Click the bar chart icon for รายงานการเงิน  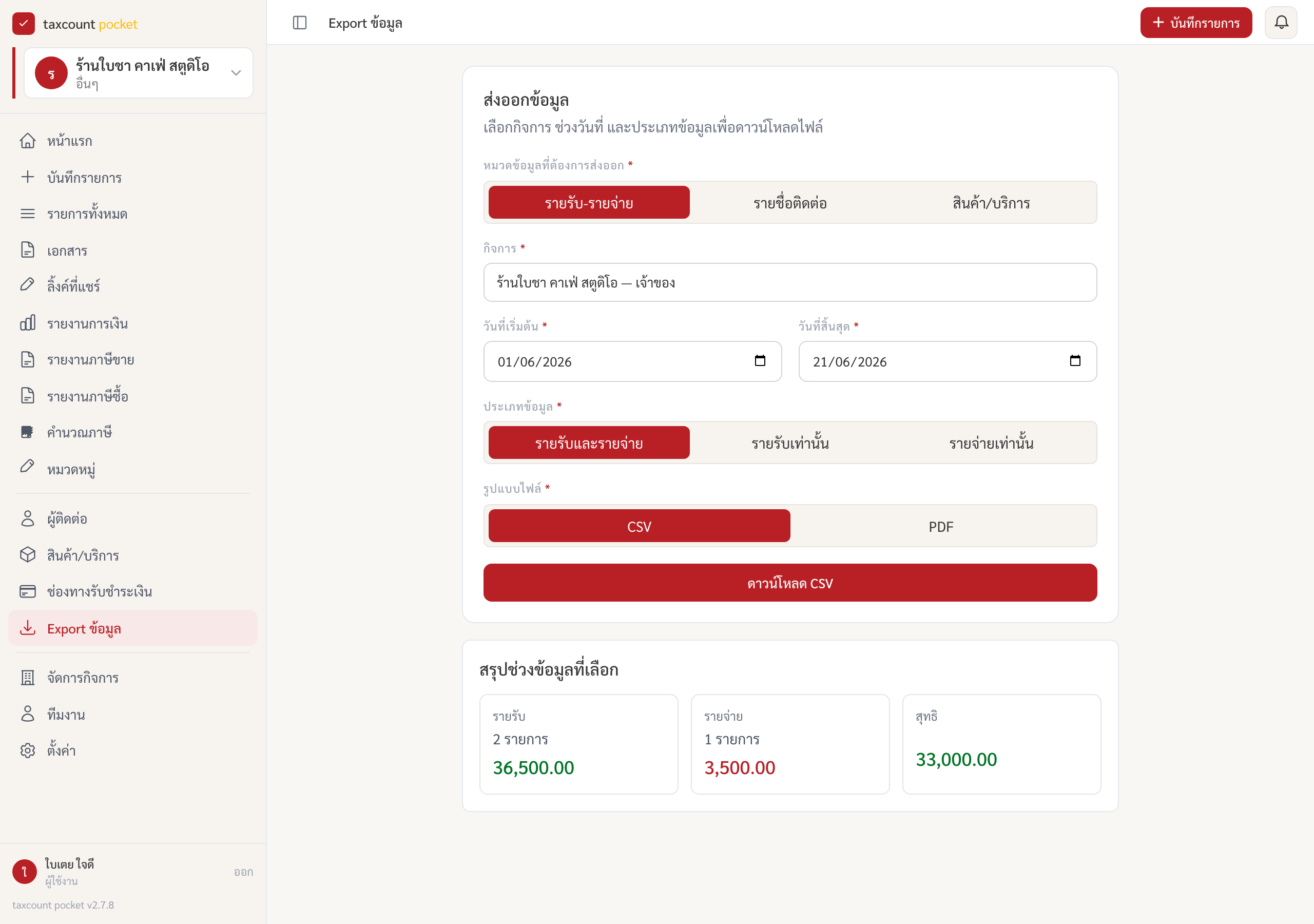click(x=28, y=323)
